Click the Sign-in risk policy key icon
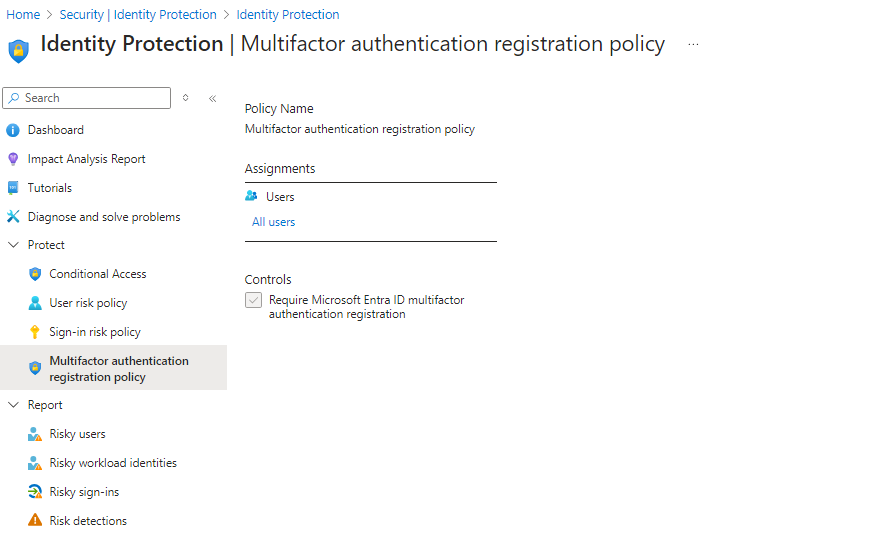This screenshot has height=536, width=877. click(35, 332)
